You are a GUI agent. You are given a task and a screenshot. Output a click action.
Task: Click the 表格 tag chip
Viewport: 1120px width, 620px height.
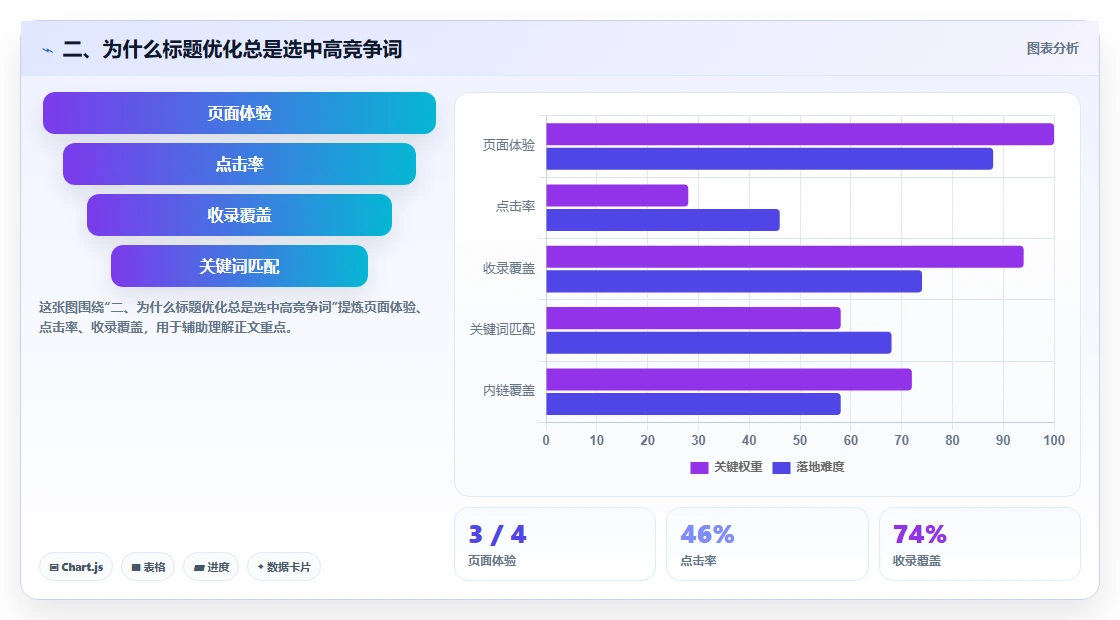[148, 567]
